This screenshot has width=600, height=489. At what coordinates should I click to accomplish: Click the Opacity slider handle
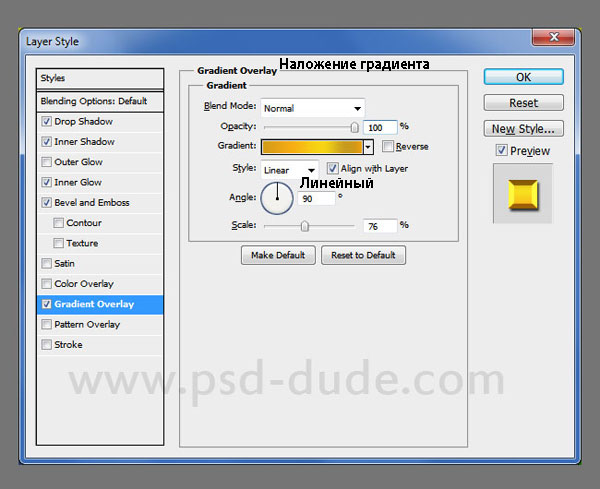tap(355, 127)
